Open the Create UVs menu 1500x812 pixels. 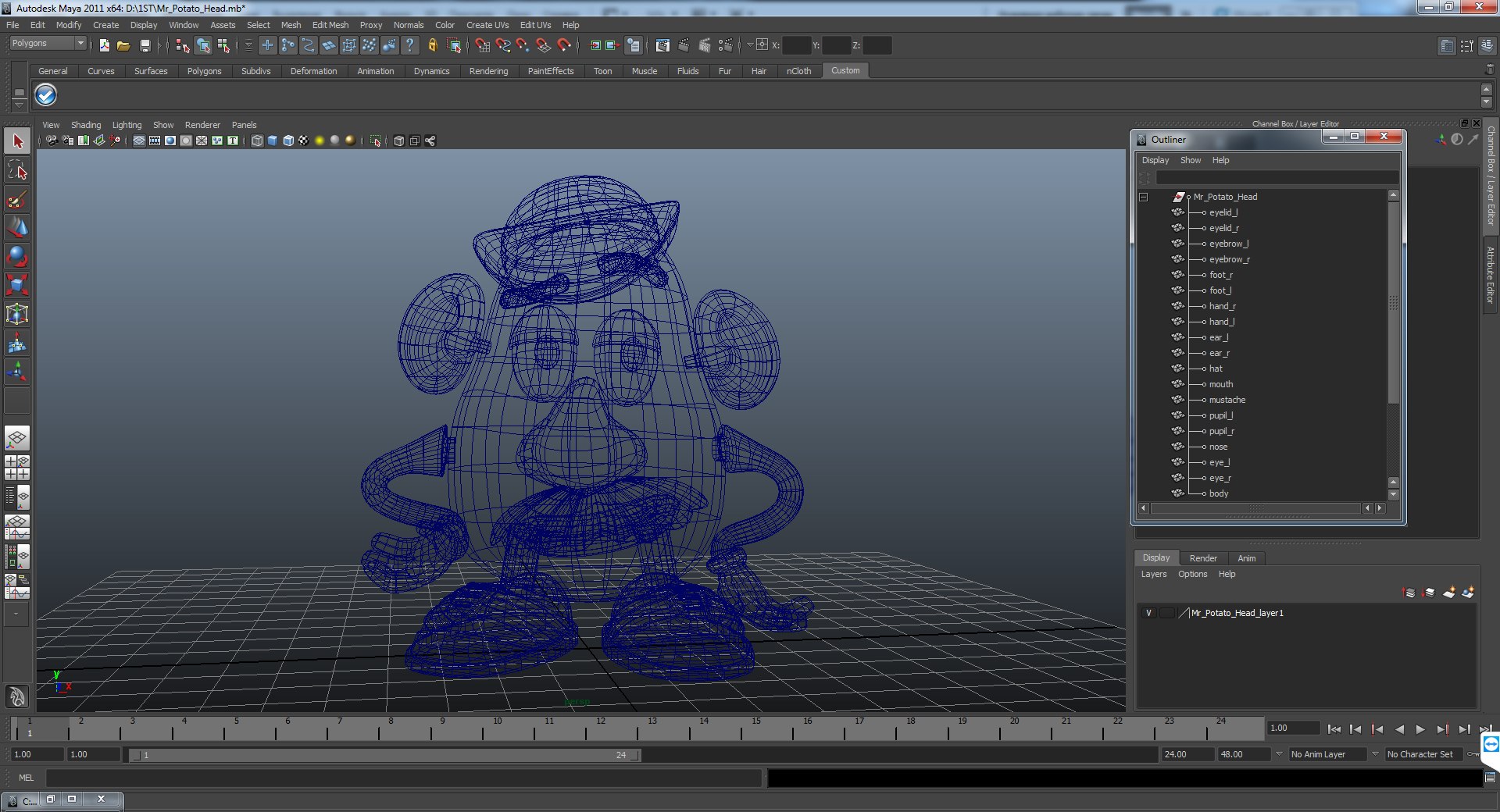coord(487,25)
